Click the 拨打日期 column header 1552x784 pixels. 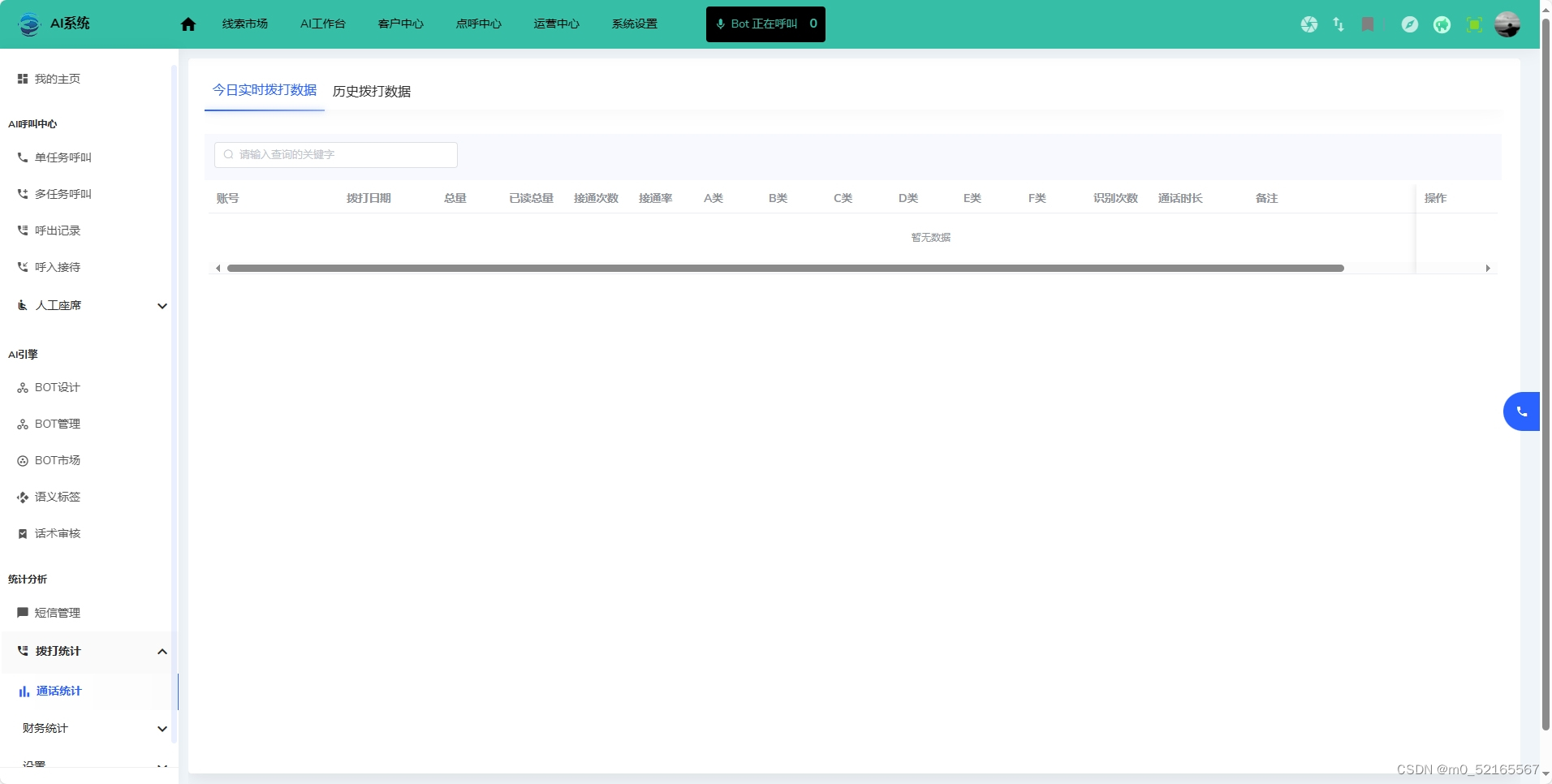[369, 198]
